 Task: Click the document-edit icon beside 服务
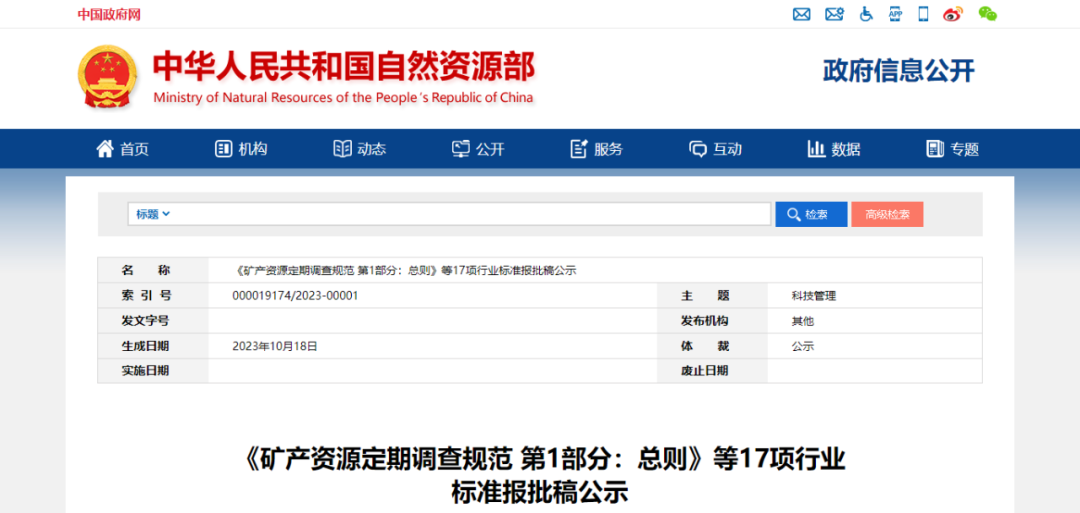pos(579,149)
